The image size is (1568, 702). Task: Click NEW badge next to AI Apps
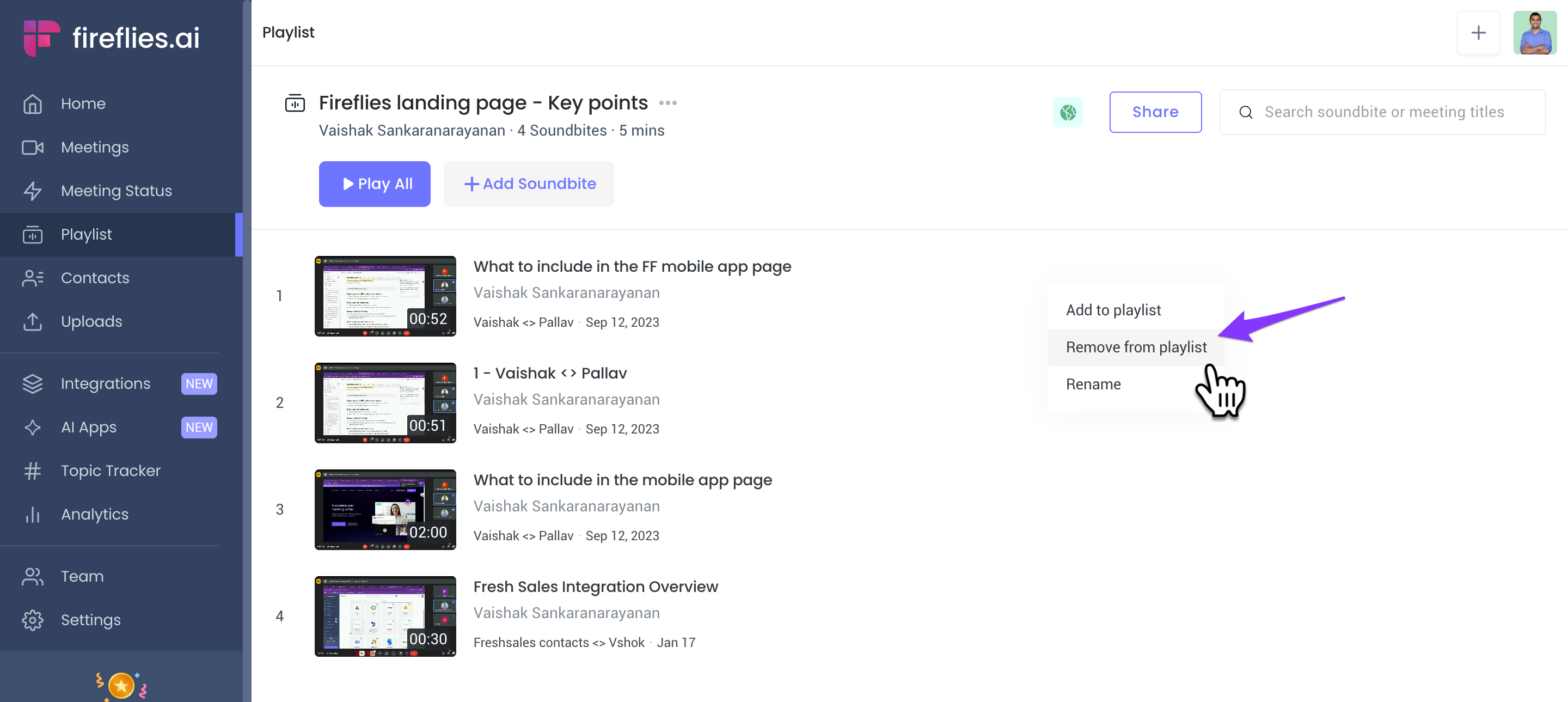click(x=199, y=428)
